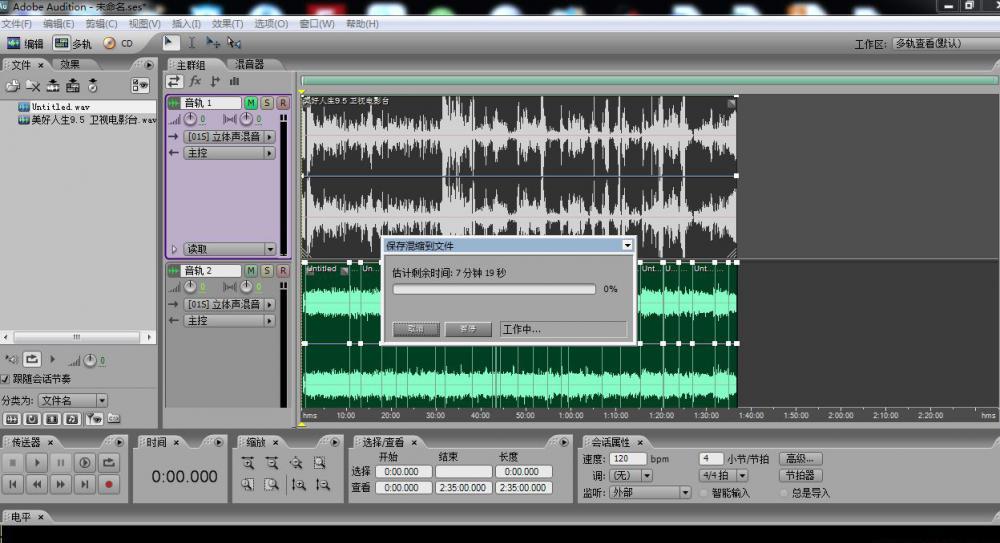The width and height of the screenshot is (1000, 543).
Task: Click the Fast Forward transport button
Action: pos(61,485)
